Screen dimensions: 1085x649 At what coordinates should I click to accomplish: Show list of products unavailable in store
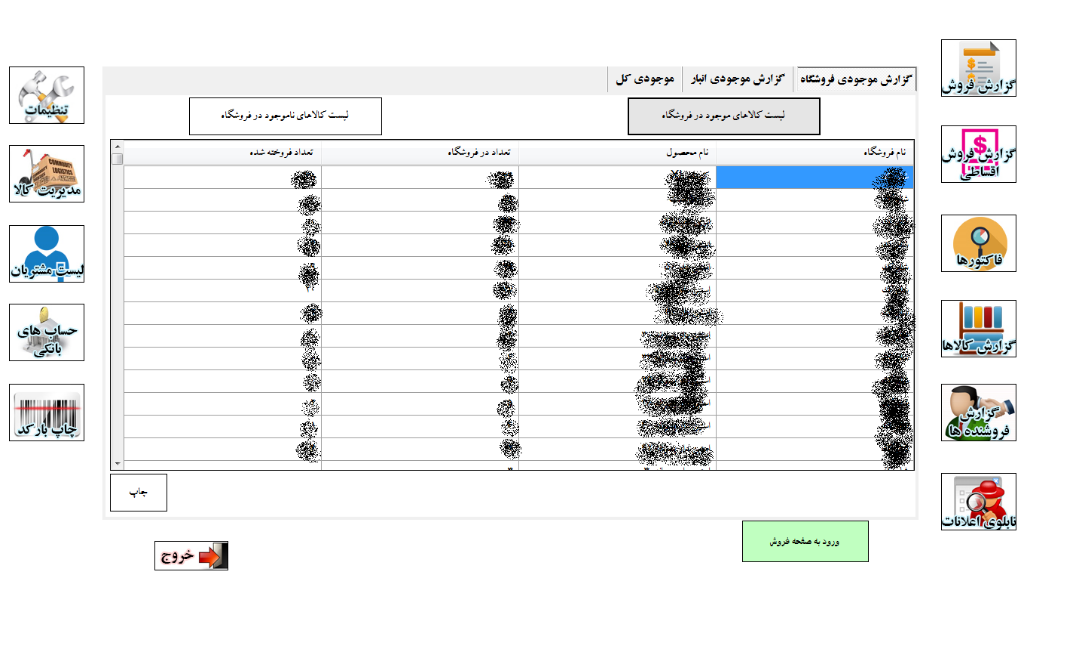point(285,116)
